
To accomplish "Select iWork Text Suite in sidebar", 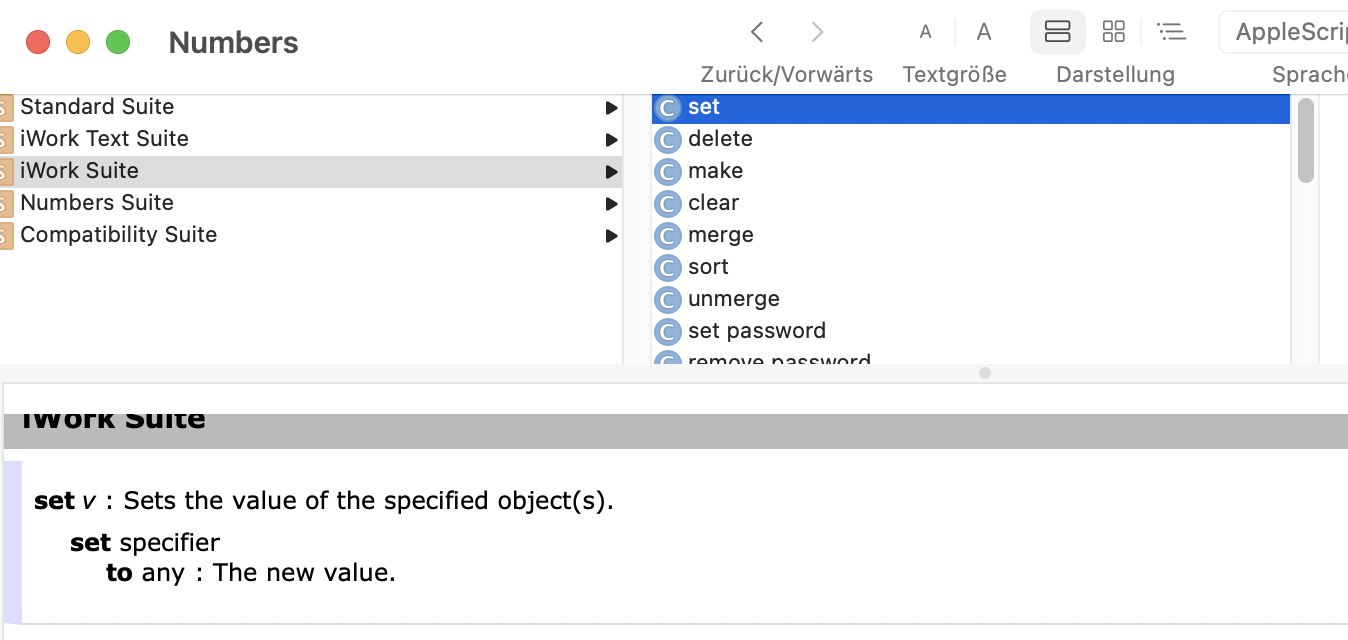I will 311,139.
